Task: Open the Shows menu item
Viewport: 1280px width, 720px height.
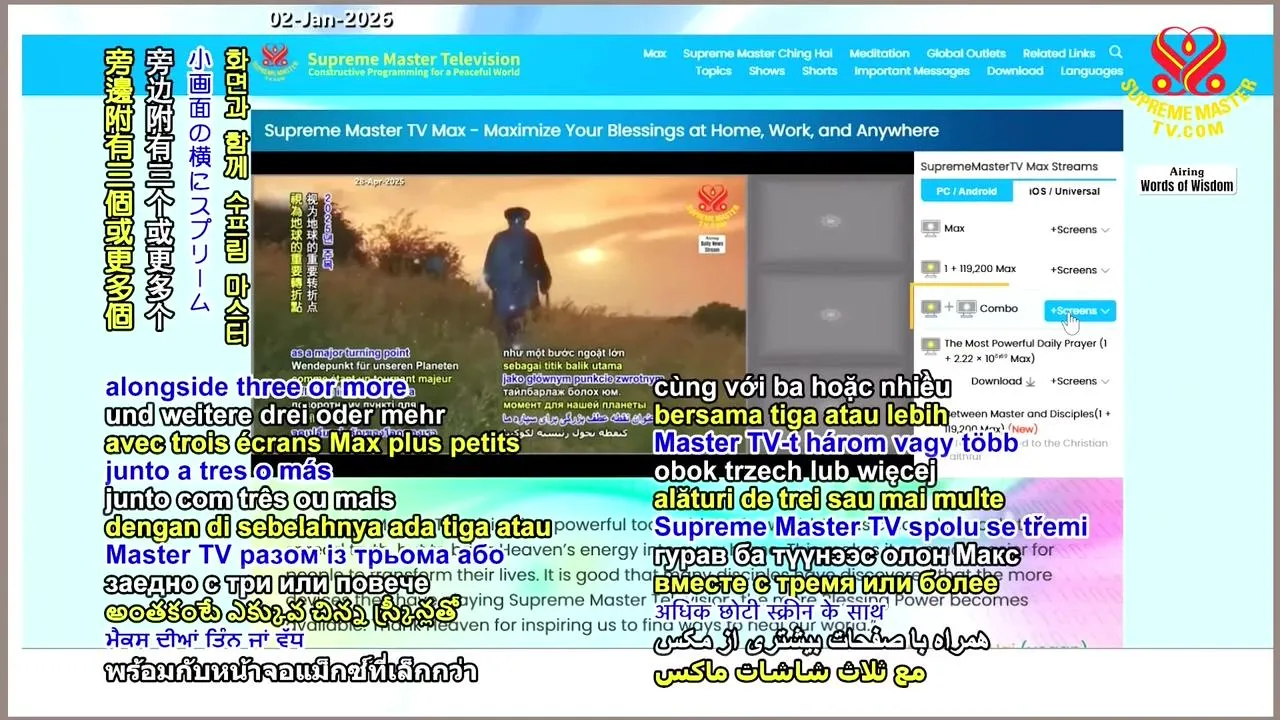Action: pos(767,71)
